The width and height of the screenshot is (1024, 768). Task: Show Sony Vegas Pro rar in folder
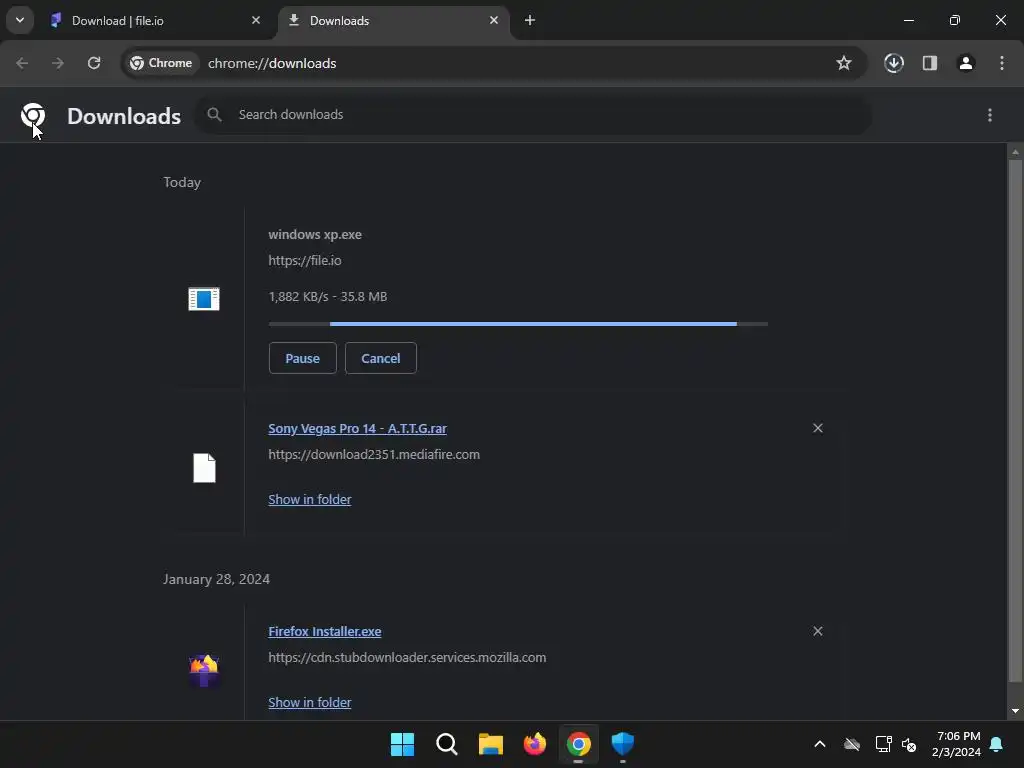point(310,500)
